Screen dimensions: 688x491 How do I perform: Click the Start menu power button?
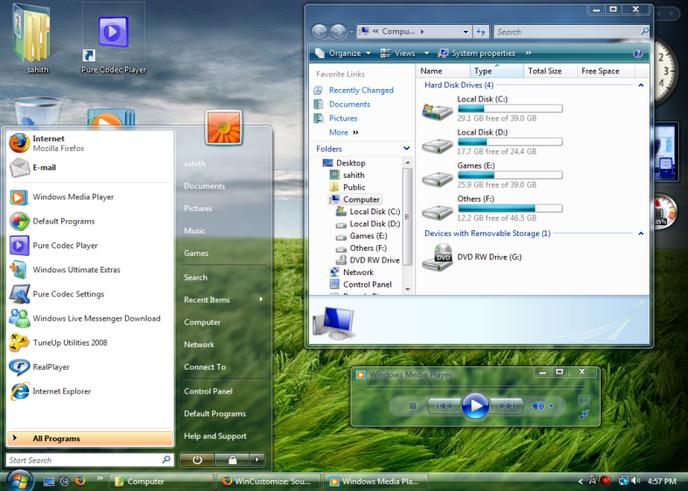pyautogui.click(x=197, y=460)
